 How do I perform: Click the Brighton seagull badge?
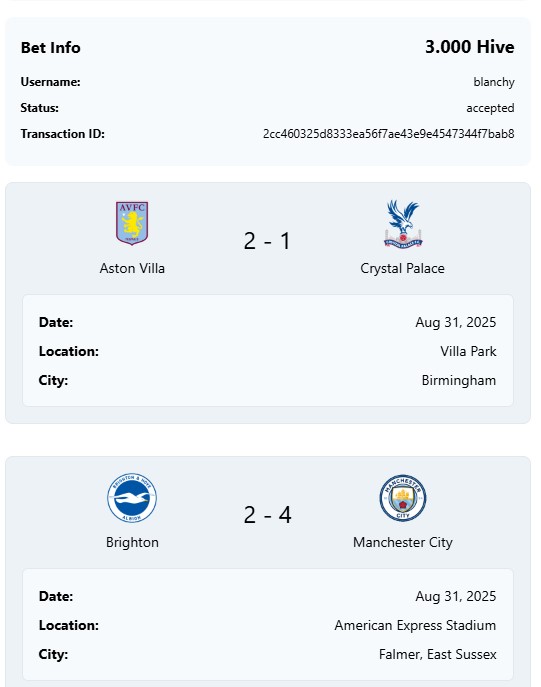[x=132, y=497]
